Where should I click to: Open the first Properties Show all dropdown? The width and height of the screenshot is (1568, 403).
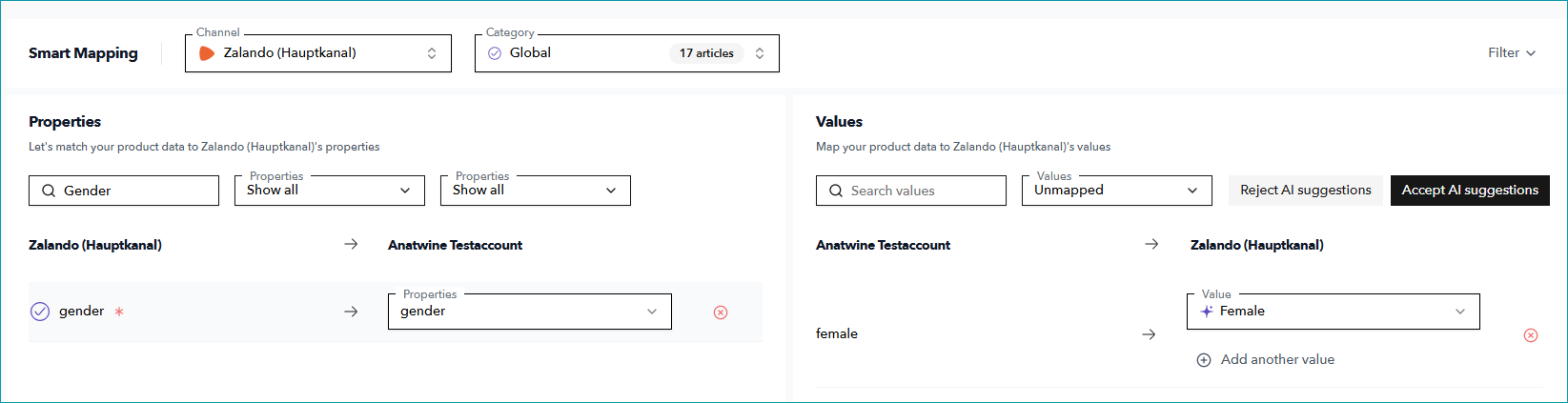330,191
